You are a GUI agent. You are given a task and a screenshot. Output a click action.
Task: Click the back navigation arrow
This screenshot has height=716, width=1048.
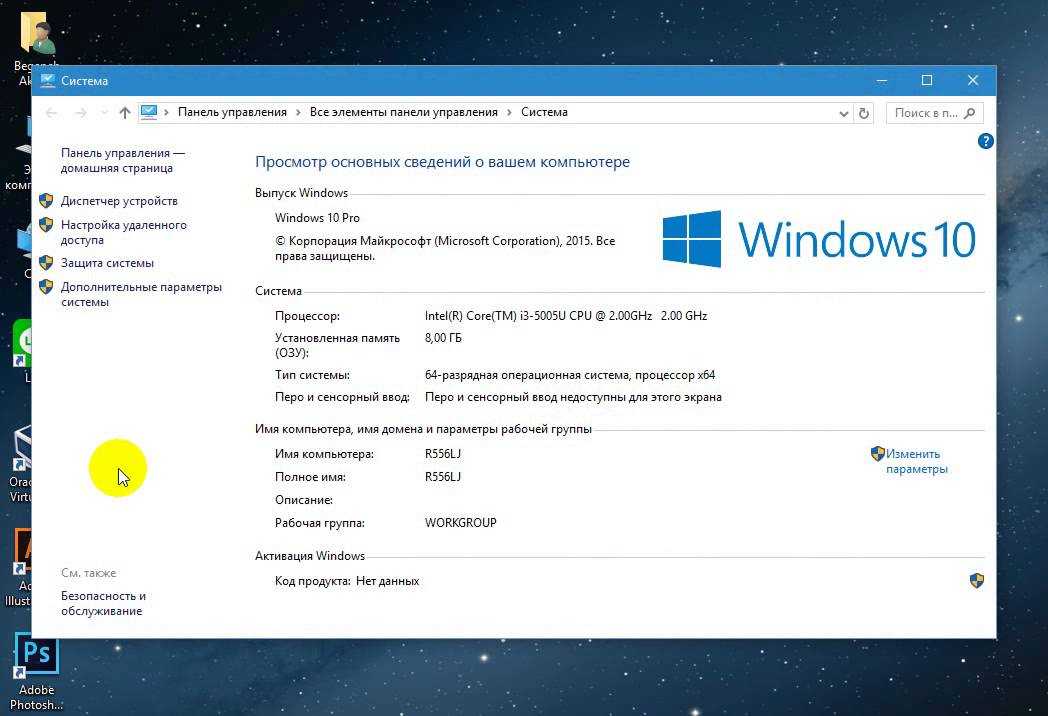pos(51,113)
